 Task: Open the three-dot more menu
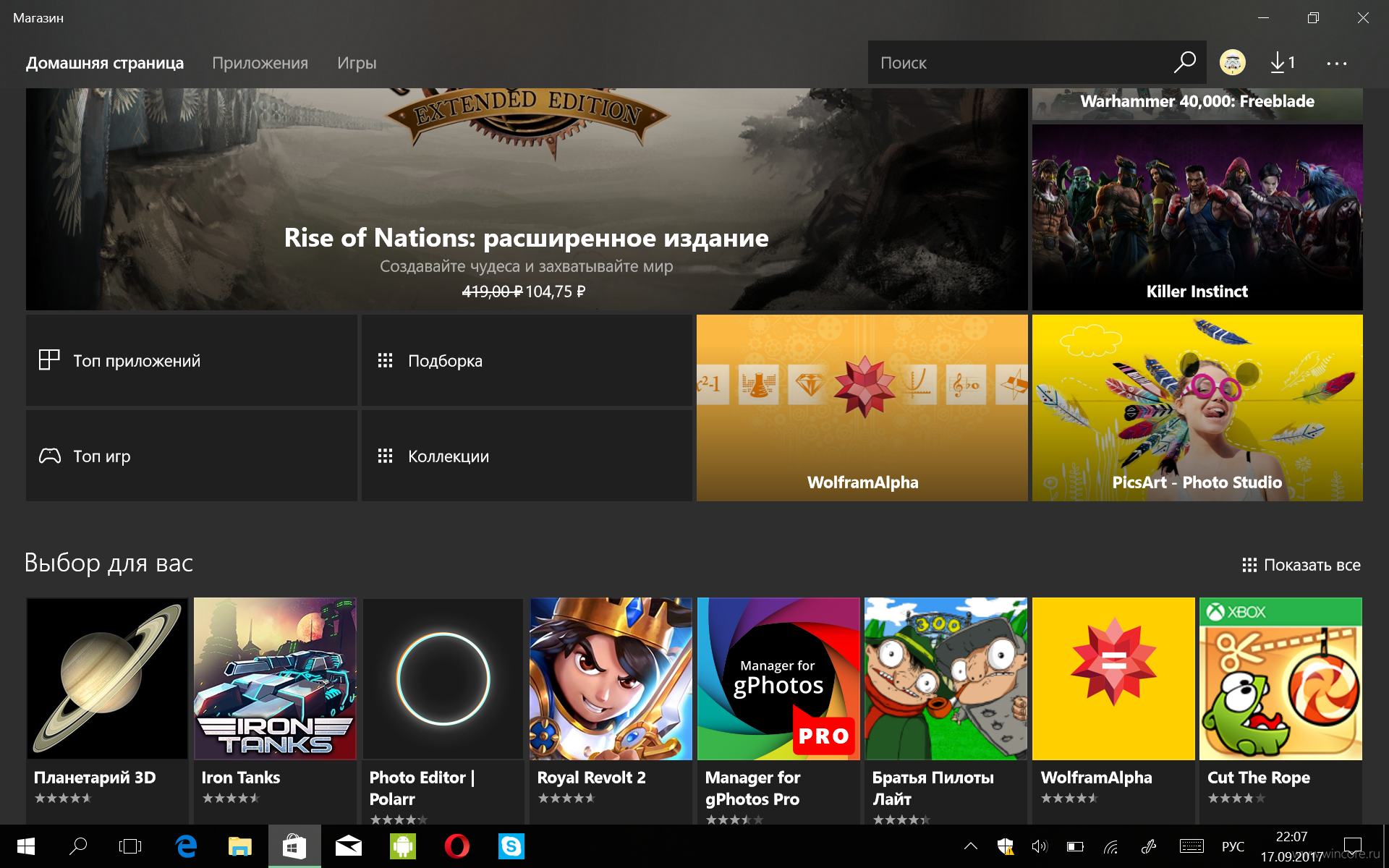[x=1336, y=63]
